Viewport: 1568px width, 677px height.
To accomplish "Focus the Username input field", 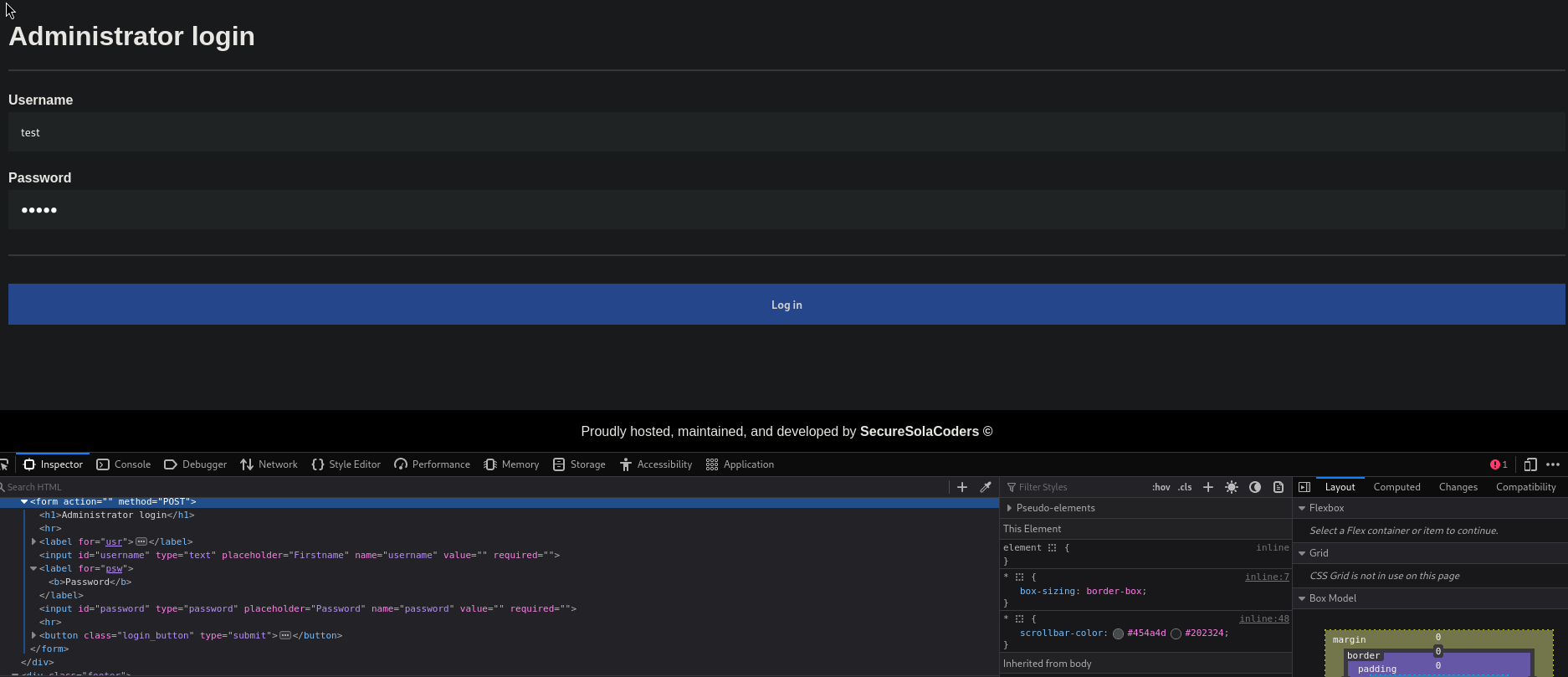I will coord(787,132).
